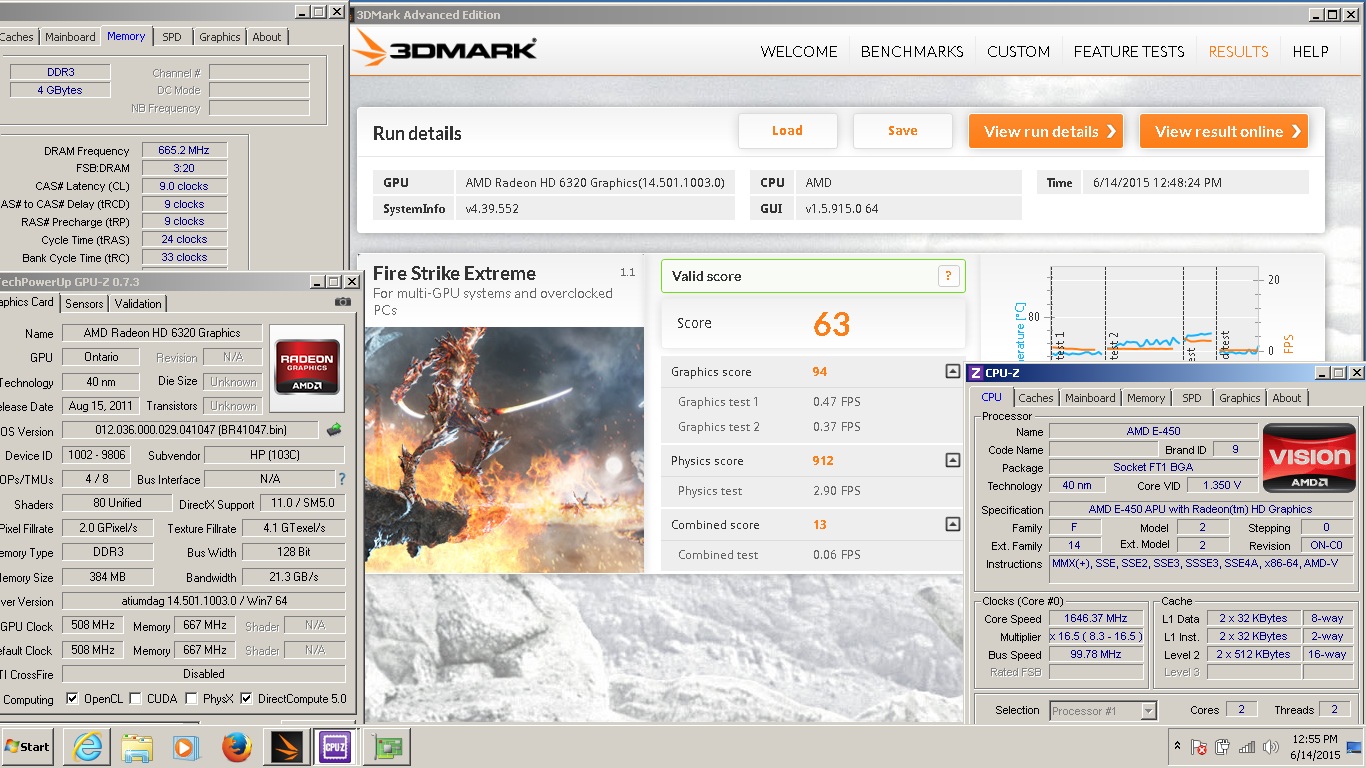Switch to Validation tab in GPU-Z

[138, 304]
